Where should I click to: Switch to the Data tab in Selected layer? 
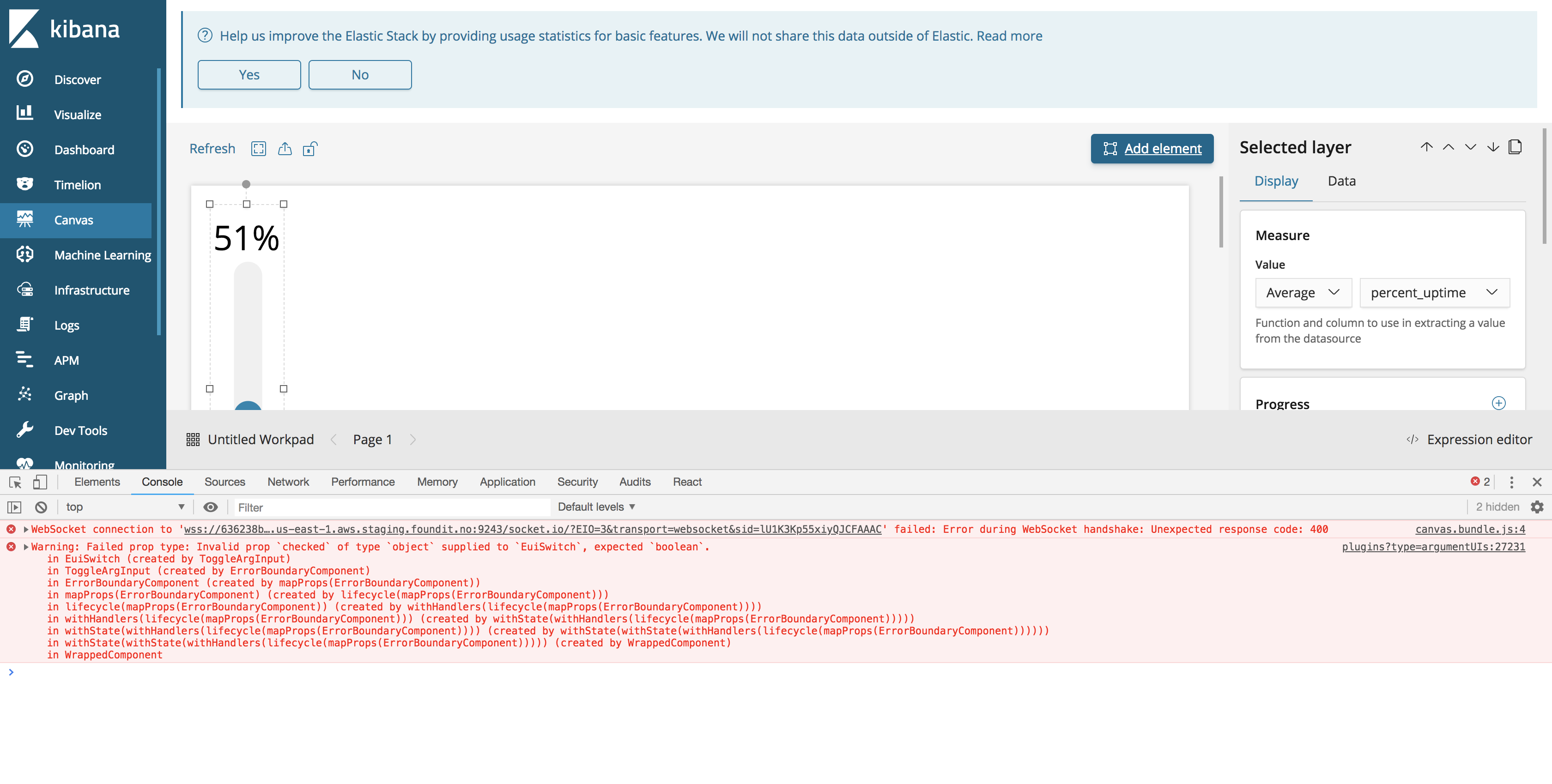pyautogui.click(x=1341, y=181)
